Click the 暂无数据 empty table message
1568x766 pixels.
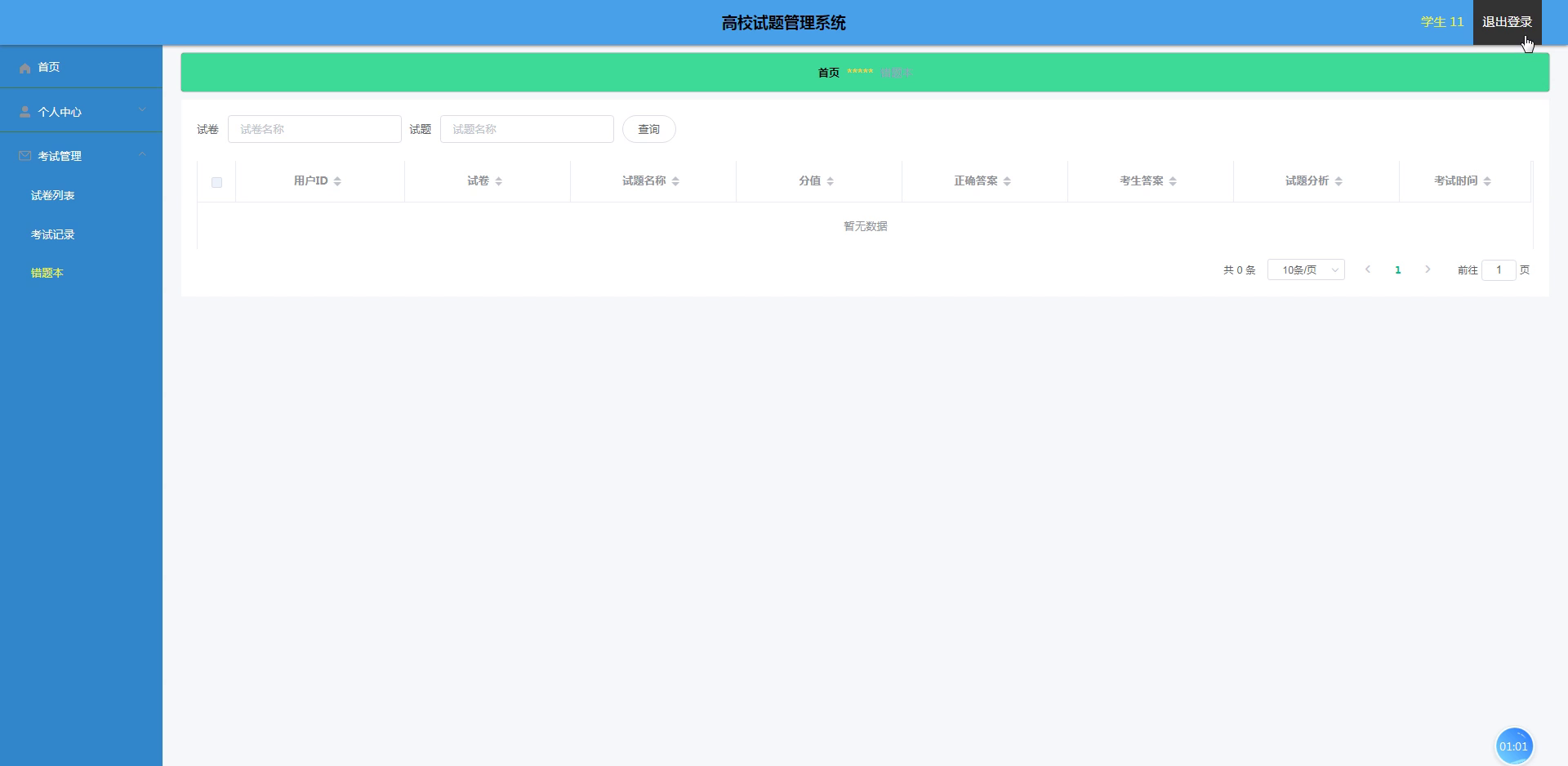tap(865, 226)
